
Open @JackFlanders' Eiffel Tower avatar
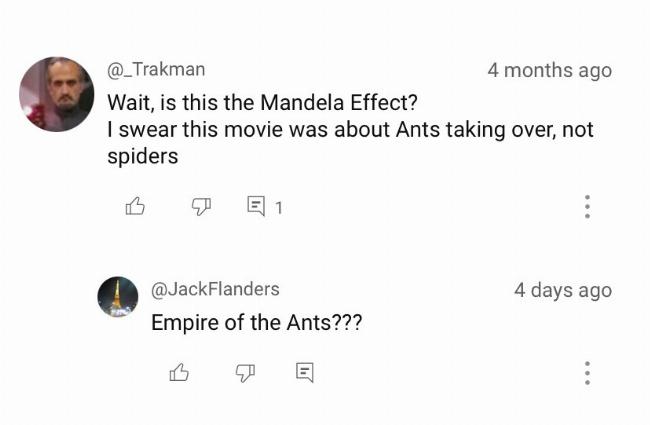118,296
